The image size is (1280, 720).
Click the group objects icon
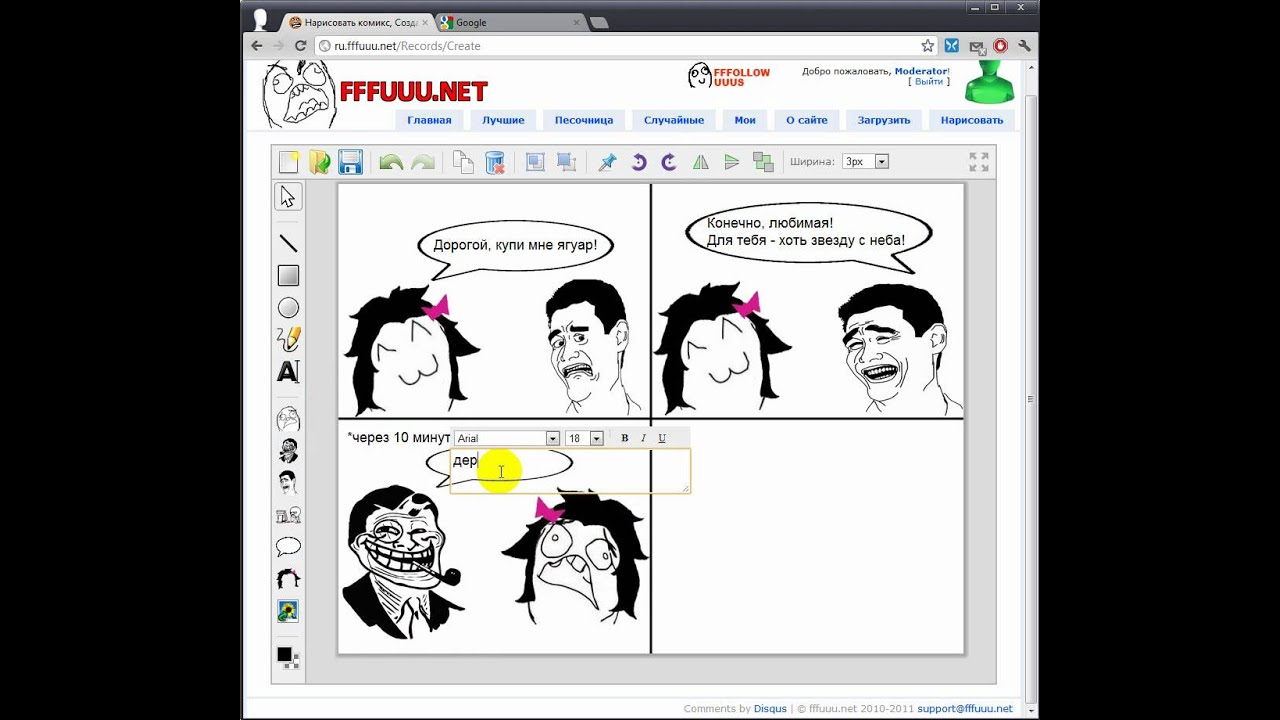(763, 162)
